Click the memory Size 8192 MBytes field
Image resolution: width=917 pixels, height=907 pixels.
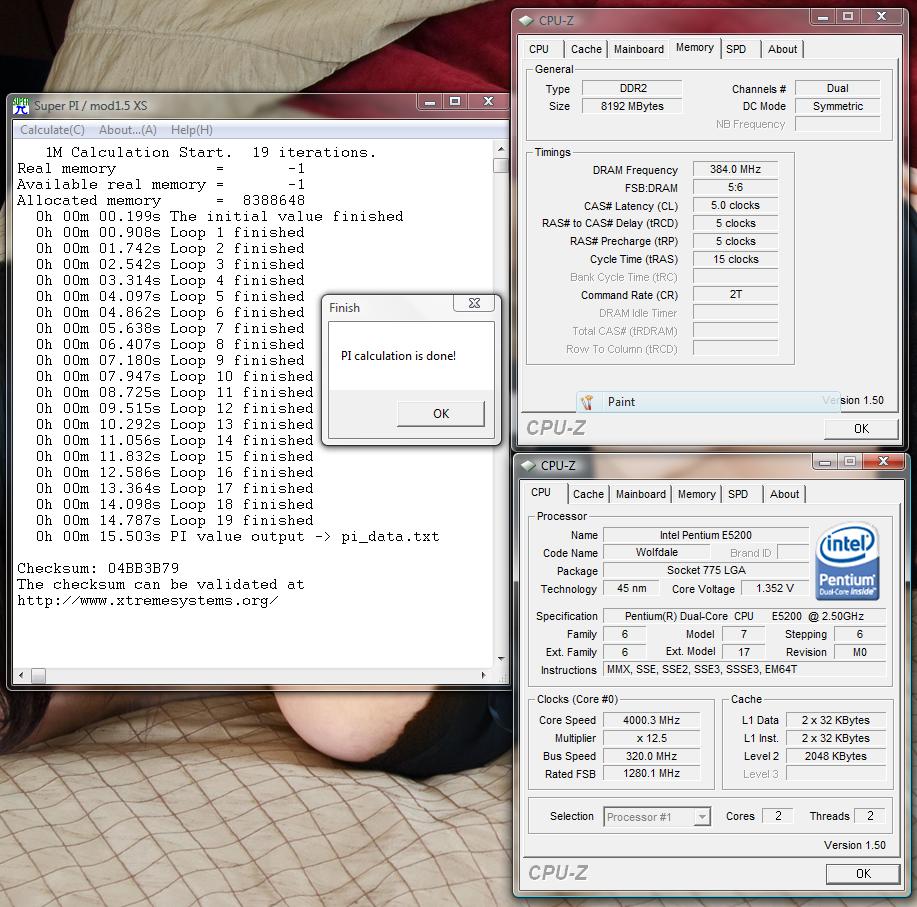coord(632,106)
